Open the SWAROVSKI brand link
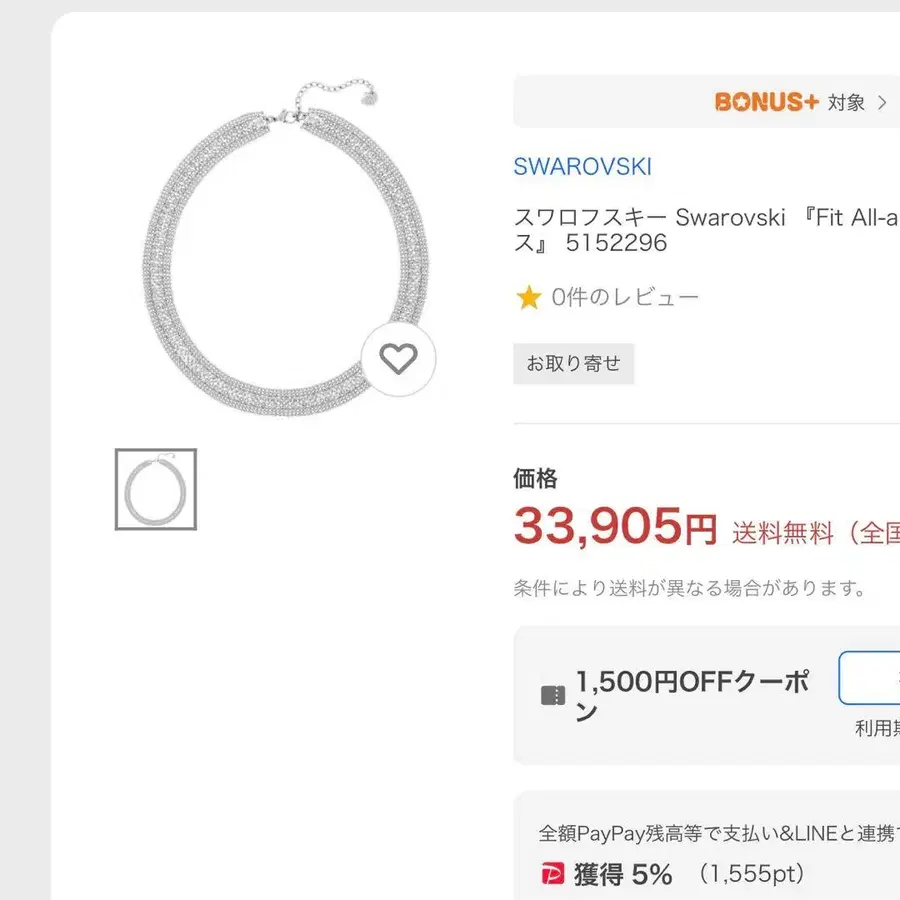This screenshot has height=900, width=900. 583,167
